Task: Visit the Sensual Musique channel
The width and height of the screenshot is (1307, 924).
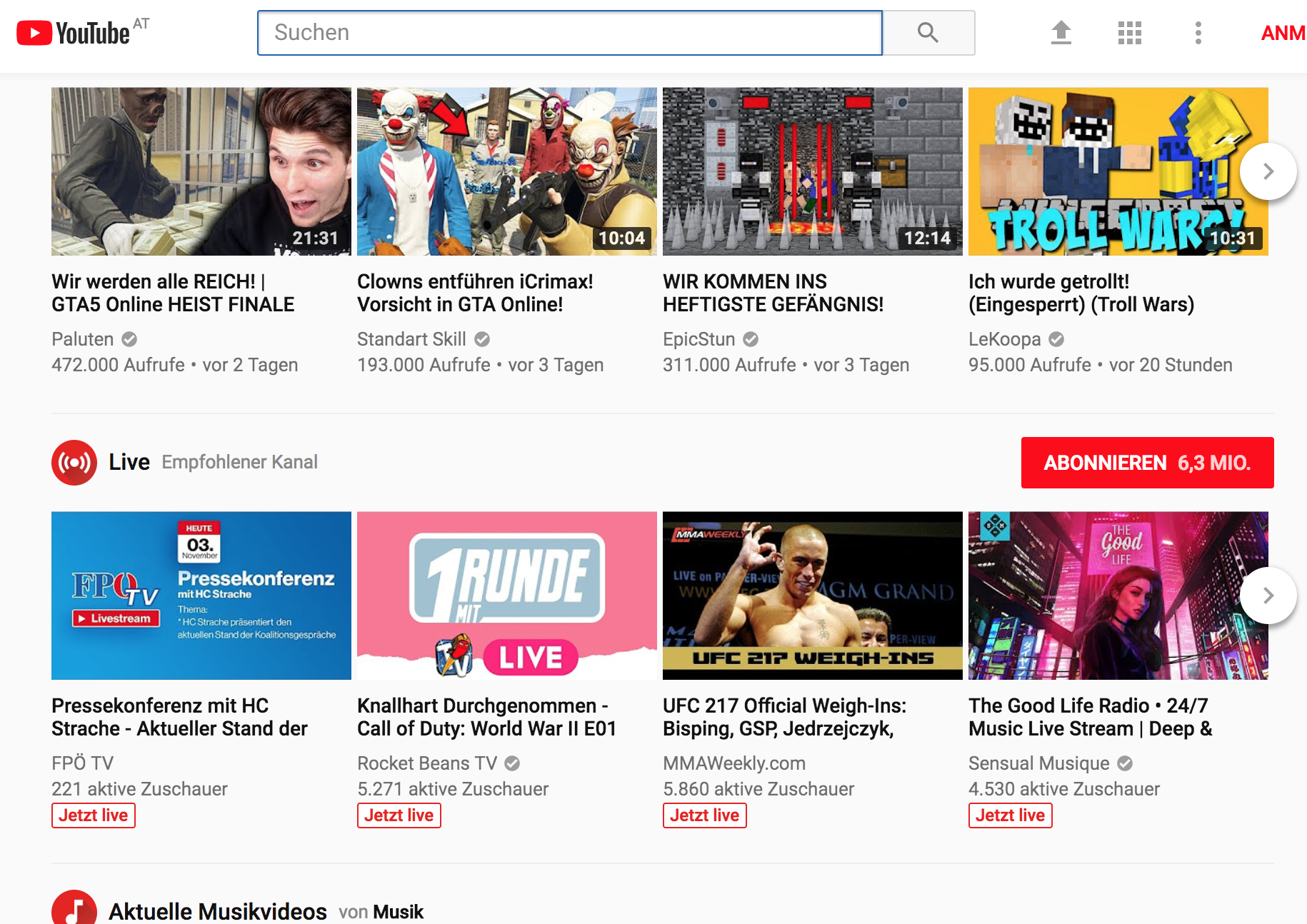Action: [x=1039, y=763]
